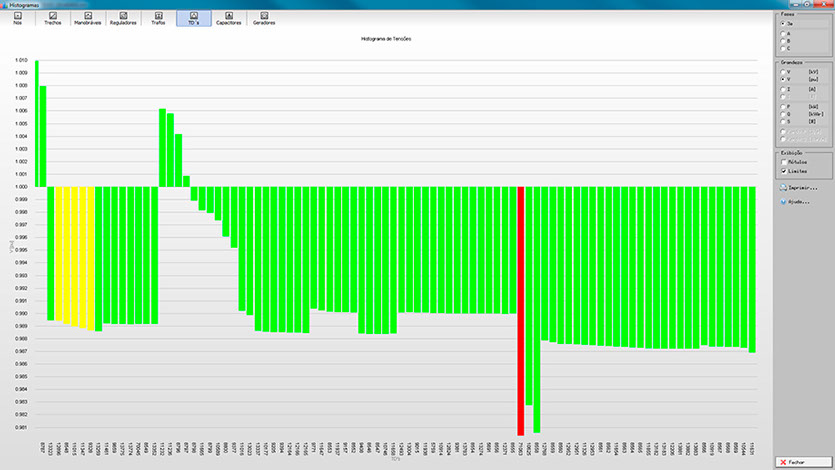Uncheck the Limites checkbox
The height and width of the screenshot is (470, 835).
[783, 170]
